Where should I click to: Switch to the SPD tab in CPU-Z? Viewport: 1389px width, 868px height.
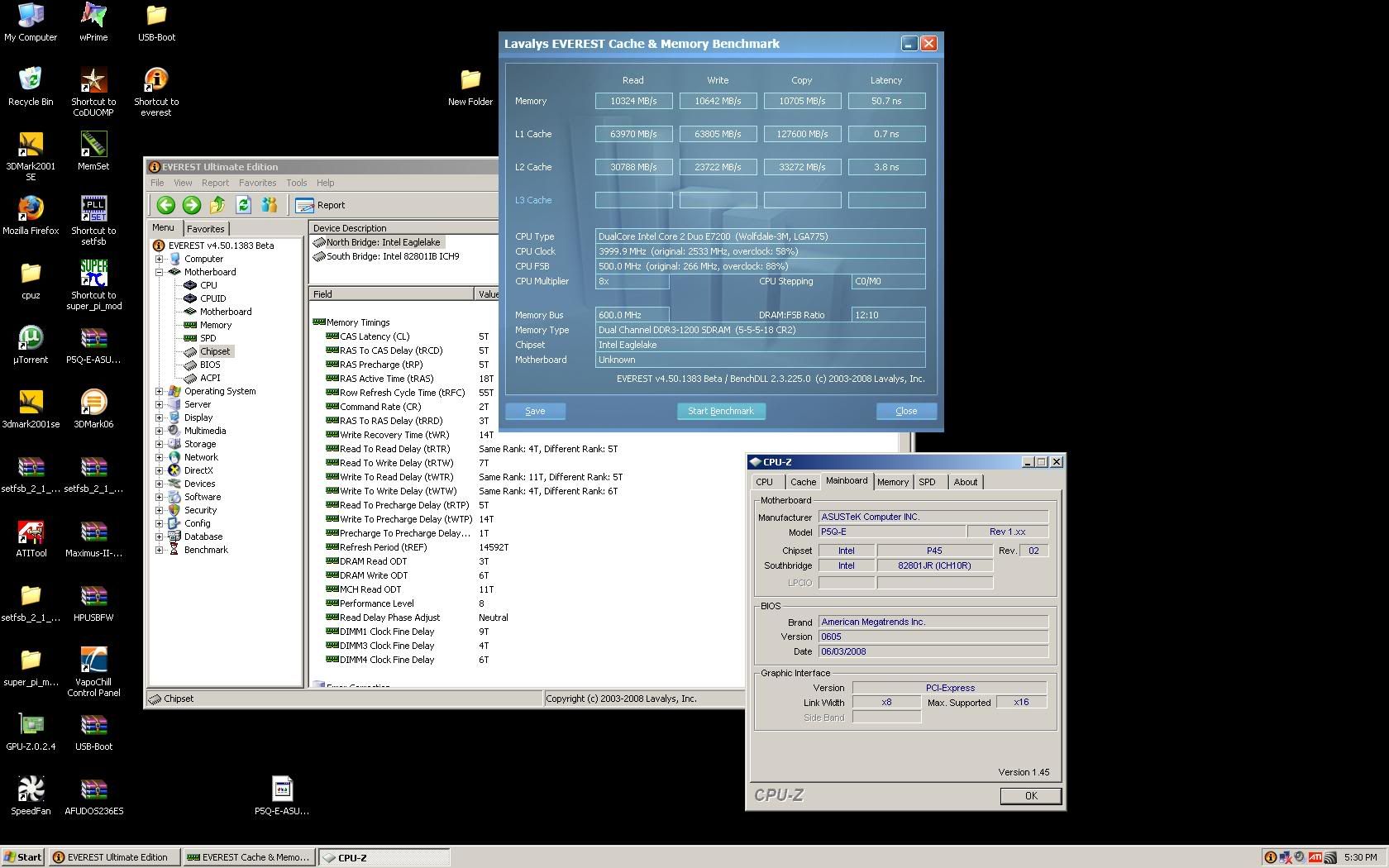(928, 482)
